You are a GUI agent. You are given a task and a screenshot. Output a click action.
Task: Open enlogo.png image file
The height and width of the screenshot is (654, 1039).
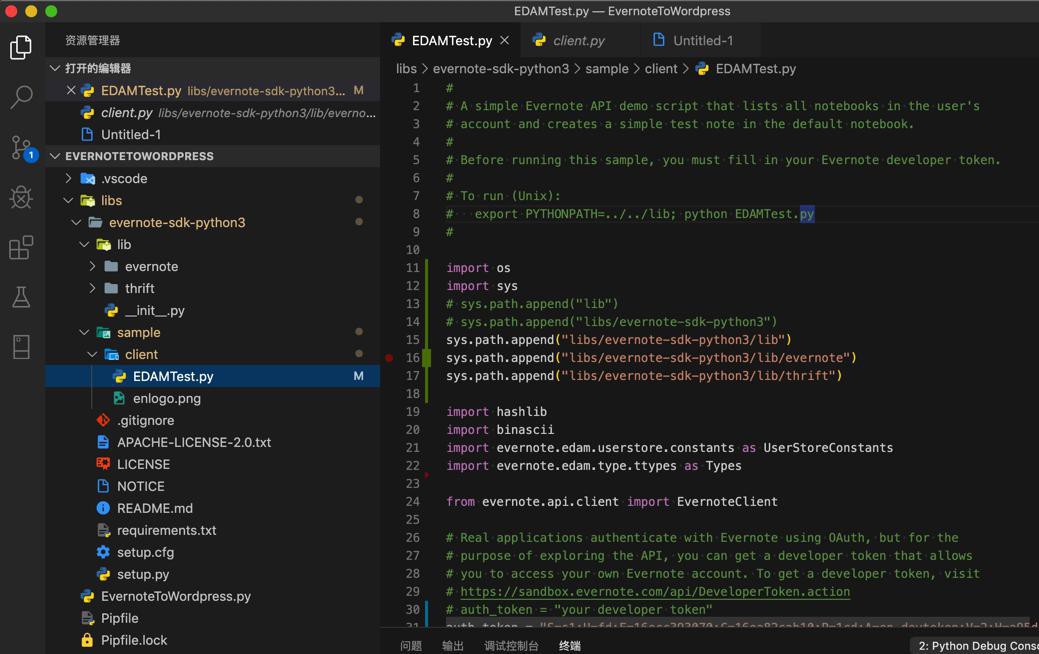click(x=212, y=398)
